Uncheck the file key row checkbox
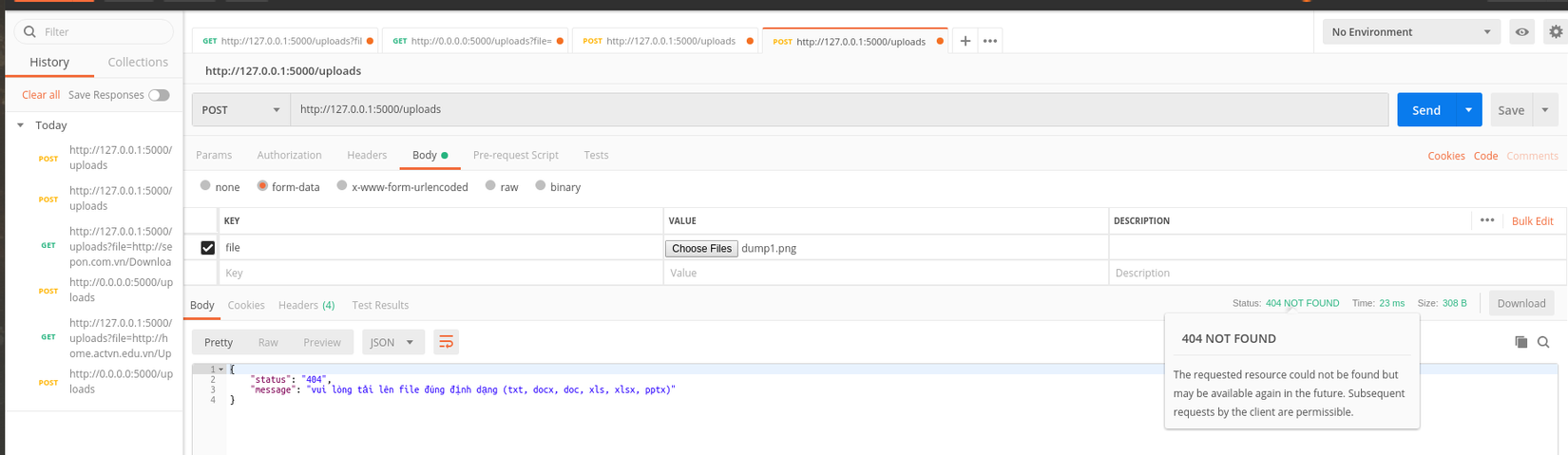The width and height of the screenshot is (1568, 455). 207,248
